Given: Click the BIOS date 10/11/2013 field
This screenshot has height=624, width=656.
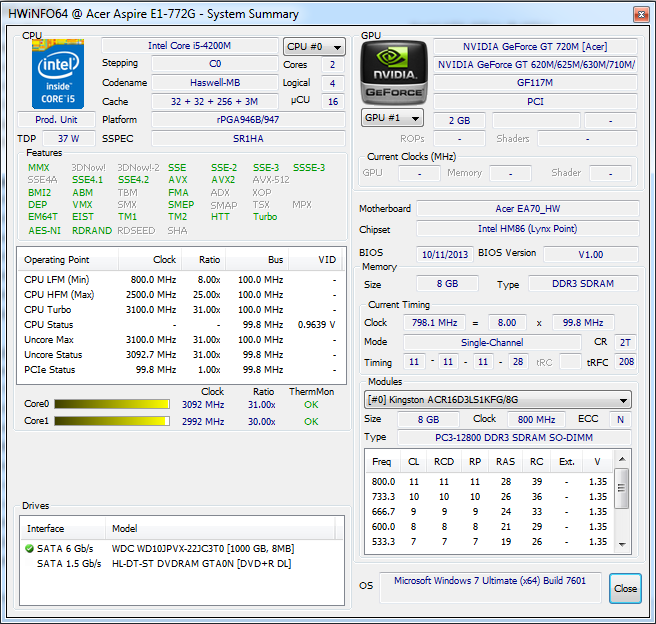Looking at the screenshot, I should [x=445, y=254].
